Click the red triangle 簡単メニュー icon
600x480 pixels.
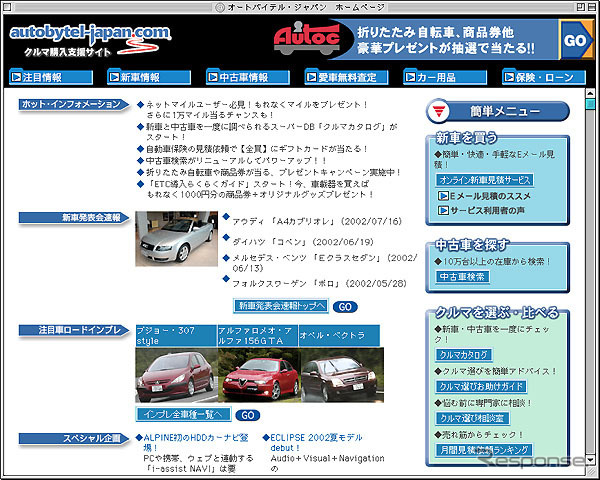[x=439, y=111]
